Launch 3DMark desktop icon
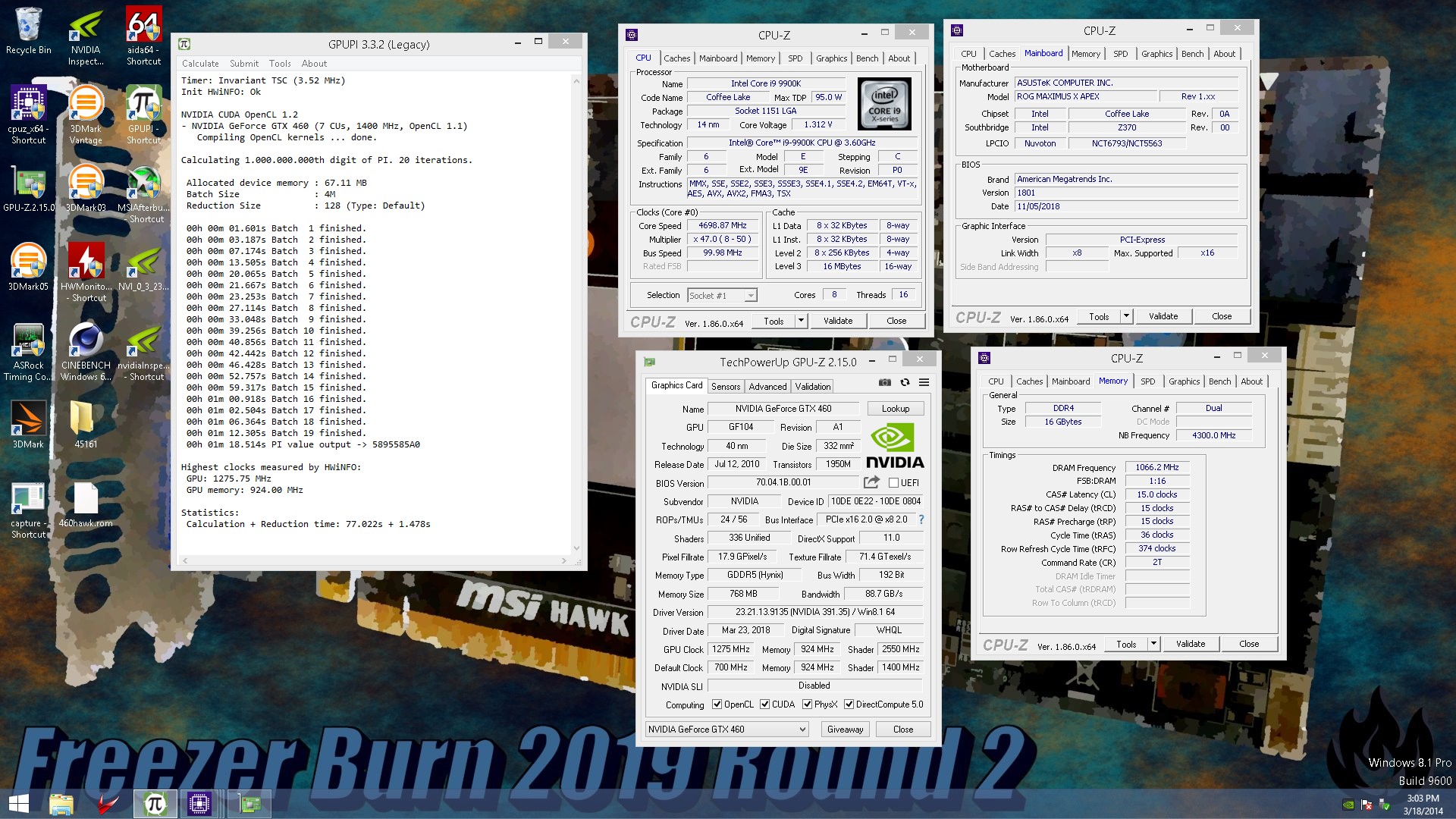Image resolution: width=1456 pixels, height=819 pixels. point(28,425)
